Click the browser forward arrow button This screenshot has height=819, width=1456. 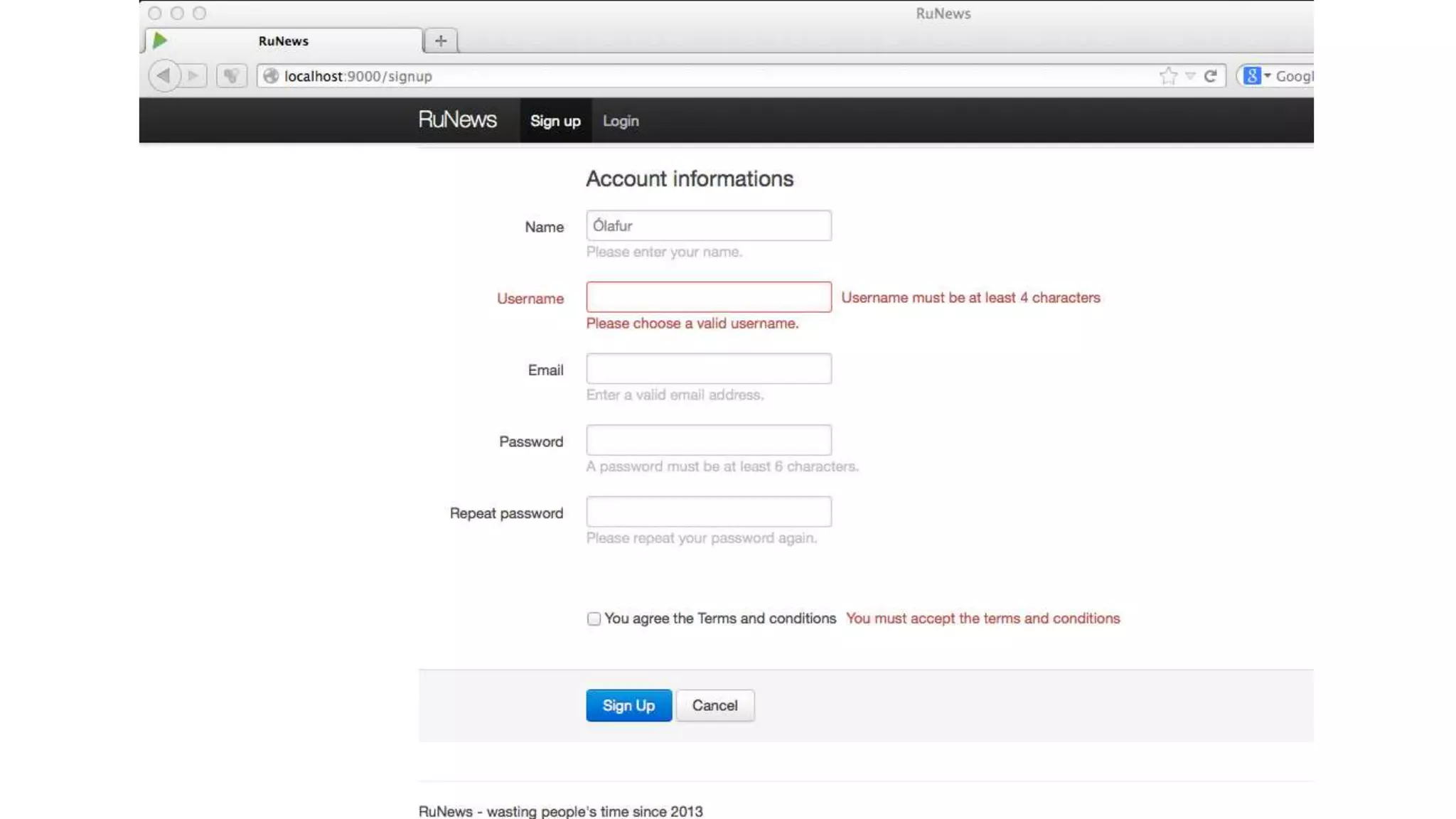(x=193, y=75)
